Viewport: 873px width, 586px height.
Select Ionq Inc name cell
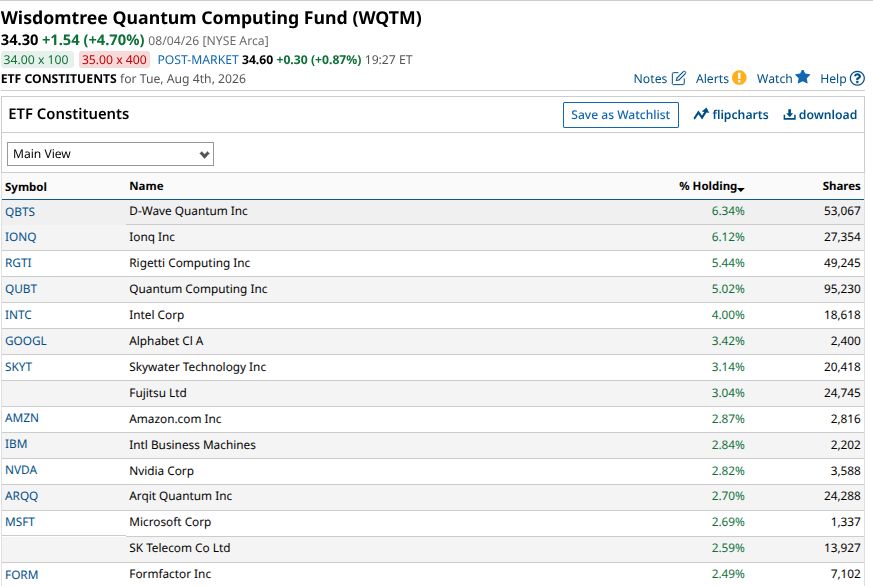point(152,237)
